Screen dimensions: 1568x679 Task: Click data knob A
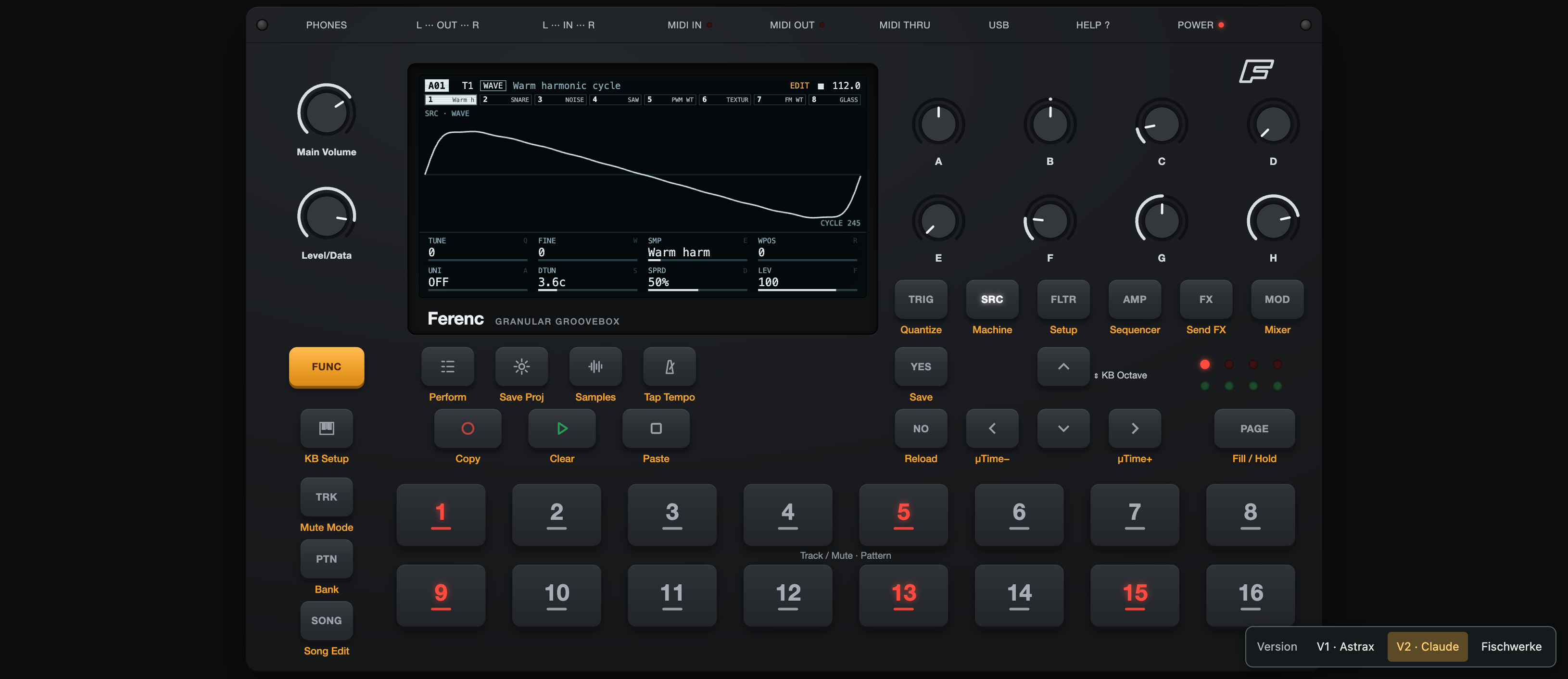(938, 124)
